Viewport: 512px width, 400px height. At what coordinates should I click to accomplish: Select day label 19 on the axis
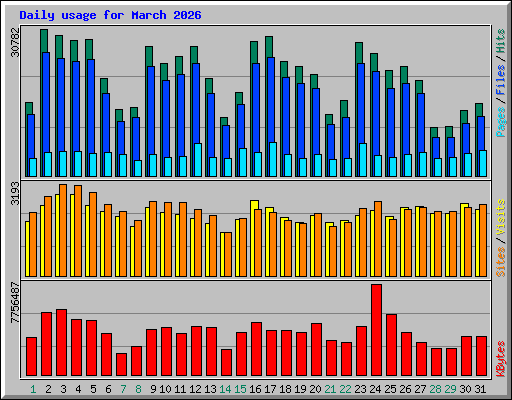click(x=300, y=389)
